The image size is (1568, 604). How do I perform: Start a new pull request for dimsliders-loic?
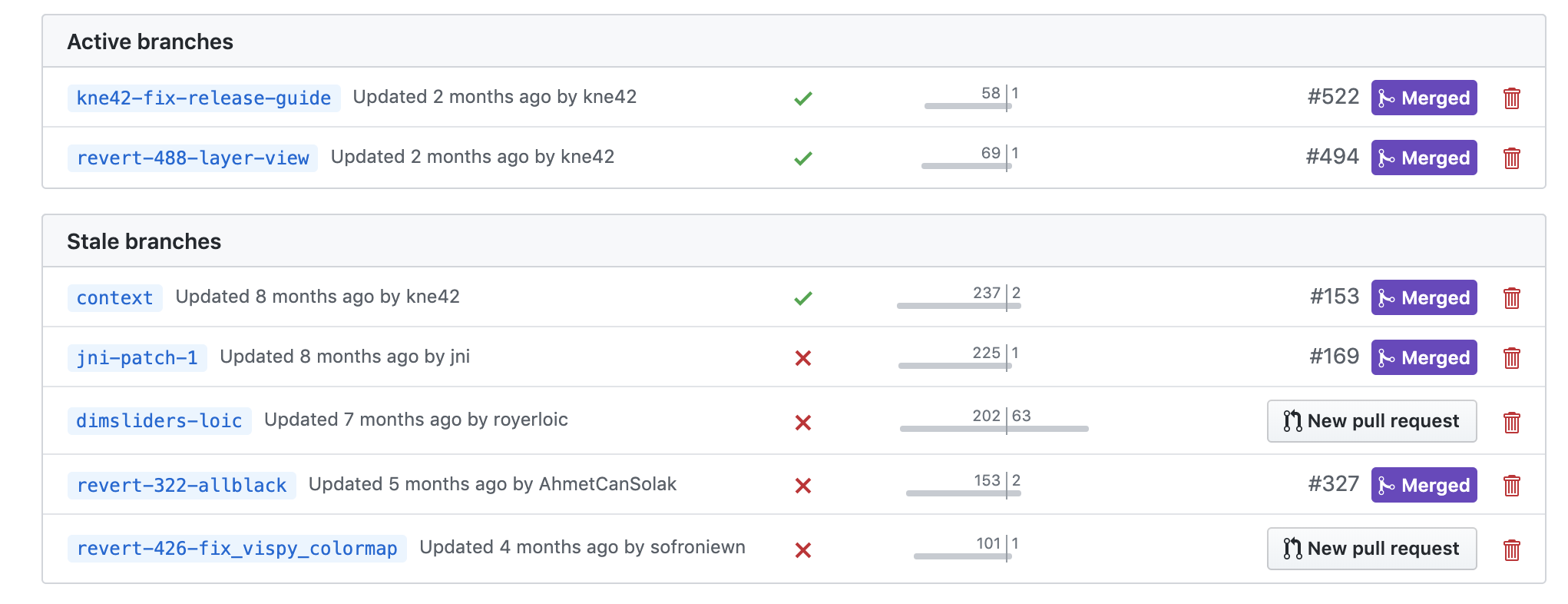click(x=1371, y=421)
